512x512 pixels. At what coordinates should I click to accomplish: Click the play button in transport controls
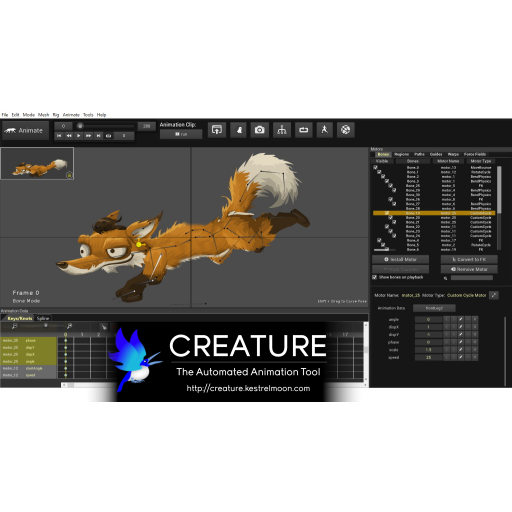click(x=78, y=136)
